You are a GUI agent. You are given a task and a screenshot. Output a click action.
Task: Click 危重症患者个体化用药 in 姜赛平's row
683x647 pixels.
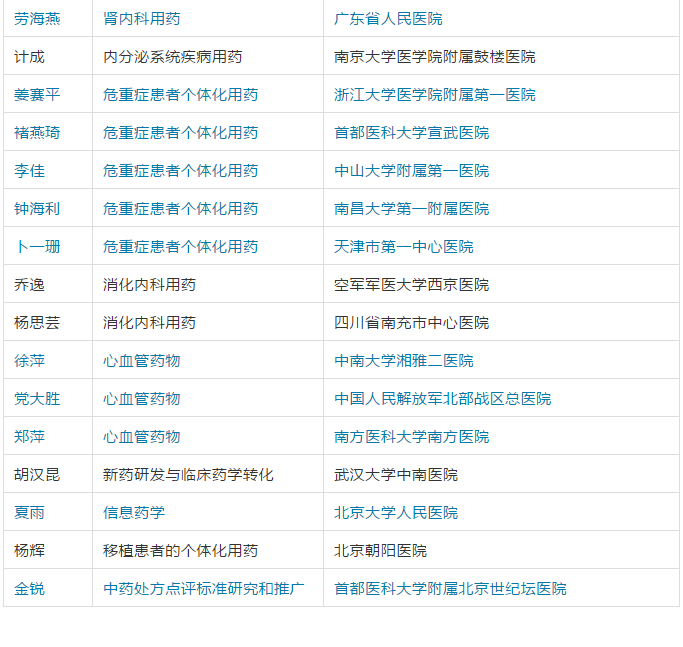180,95
